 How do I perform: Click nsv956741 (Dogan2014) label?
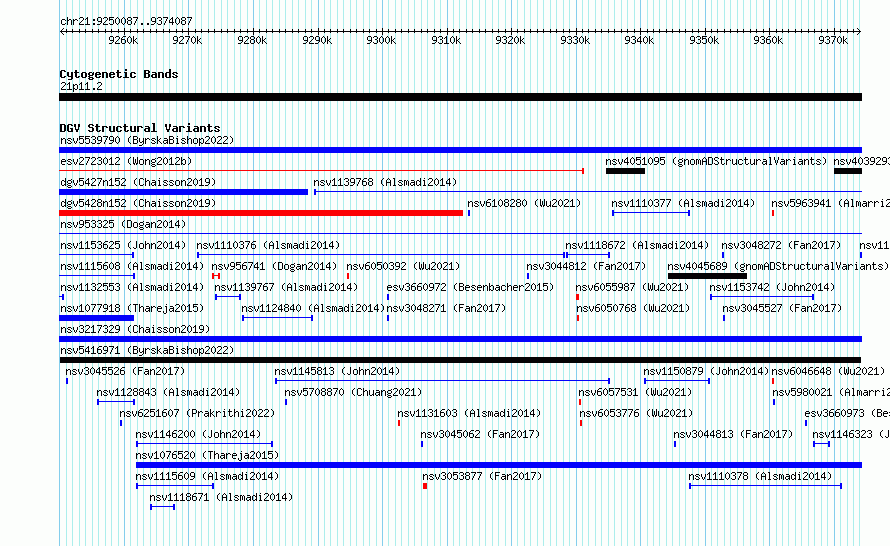pyautogui.click(x=274, y=266)
